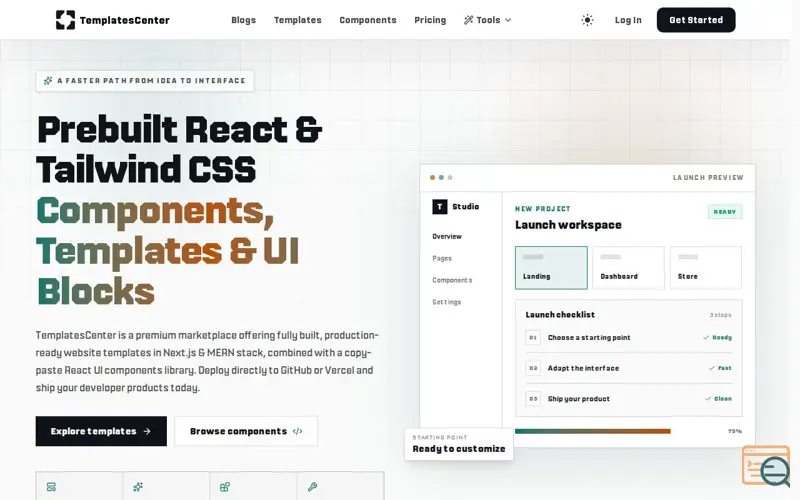Screen dimensions: 800x500
Task: Click the sparkles icon in the feature row
Action: tap(138, 487)
